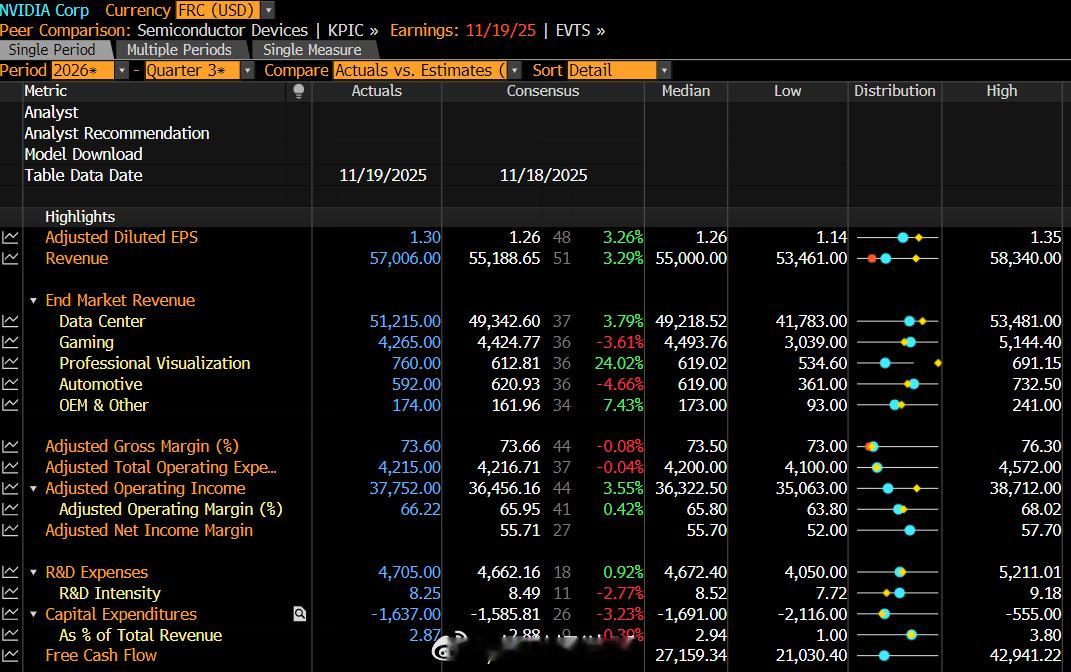This screenshot has height=672, width=1071.
Task: Click the Model Download row label
Action: 83,154
